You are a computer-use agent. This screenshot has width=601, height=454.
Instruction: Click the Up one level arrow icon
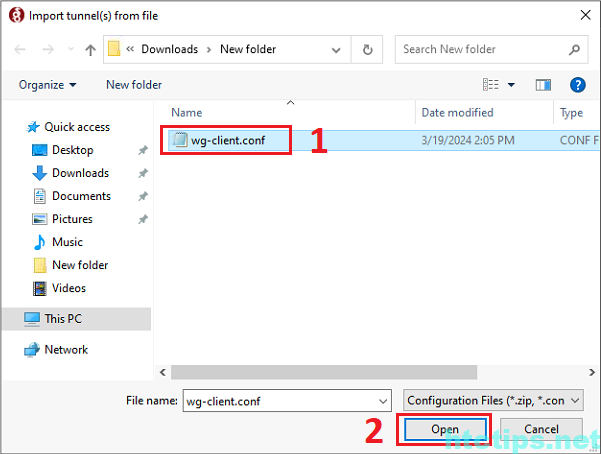[x=91, y=49]
